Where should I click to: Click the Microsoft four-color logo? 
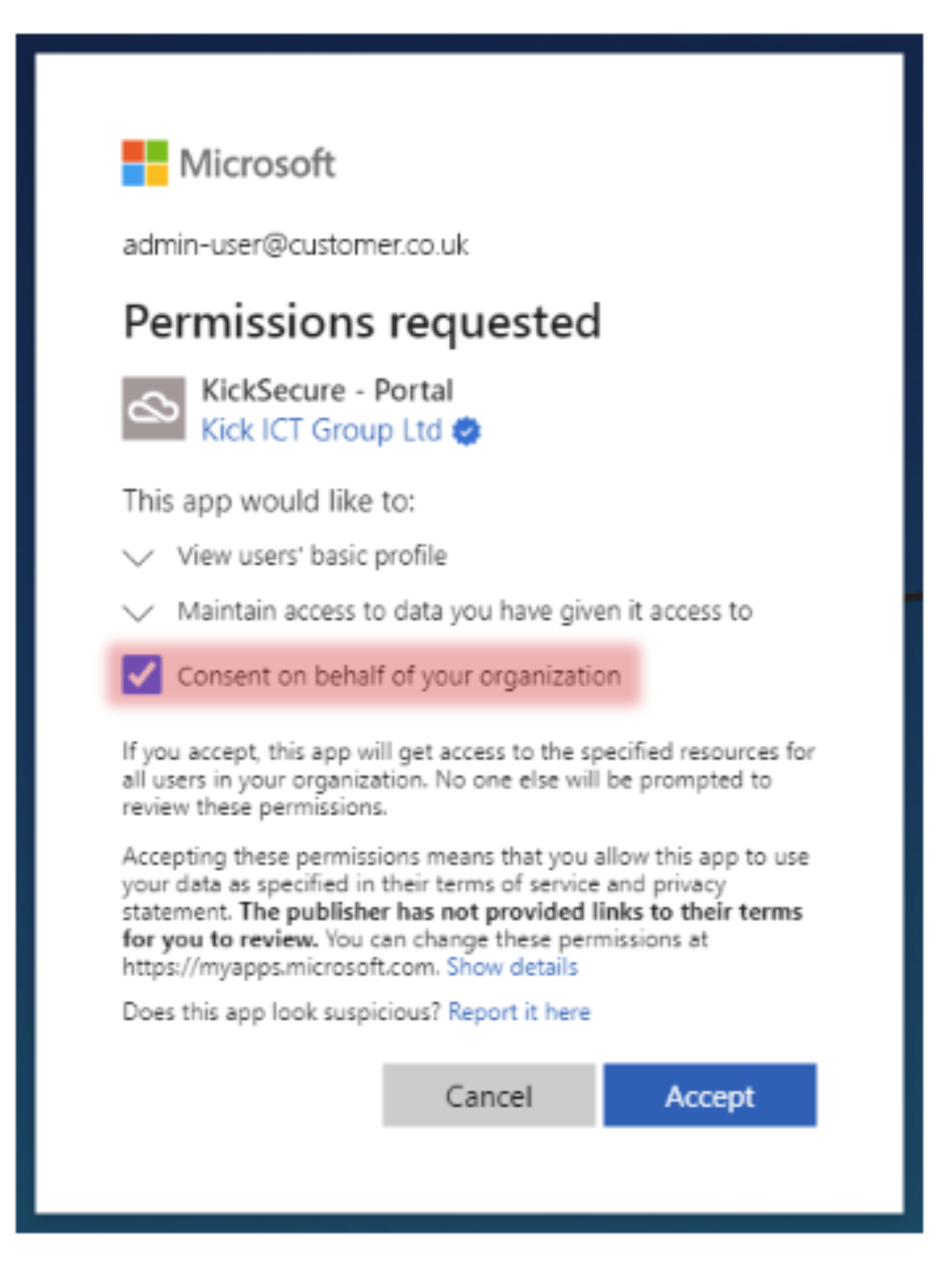pyautogui.click(x=145, y=163)
